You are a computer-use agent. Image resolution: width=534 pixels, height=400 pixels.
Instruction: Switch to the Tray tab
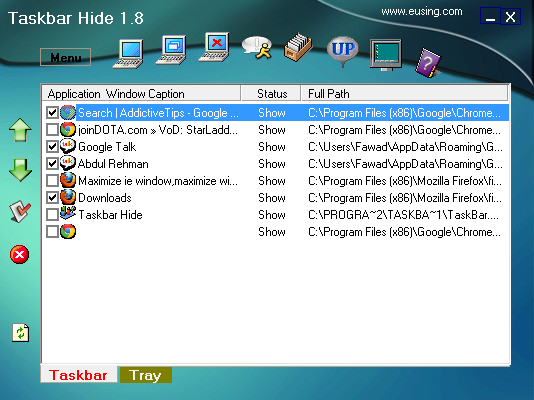pyautogui.click(x=146, y=375)
